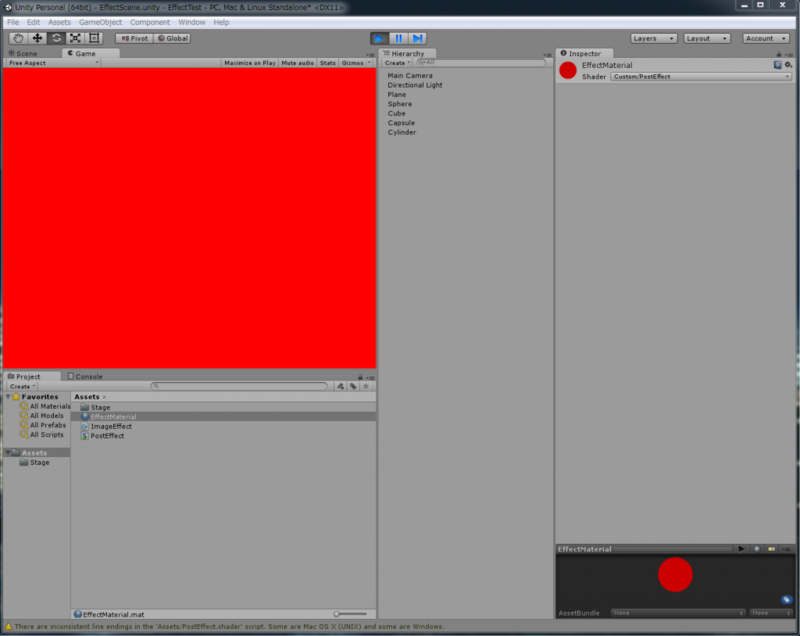Image resolution: width=800 pixels, height=636 pixels.
Task: Click the material inspector gear icon
Action: click(x=788, y=65)
